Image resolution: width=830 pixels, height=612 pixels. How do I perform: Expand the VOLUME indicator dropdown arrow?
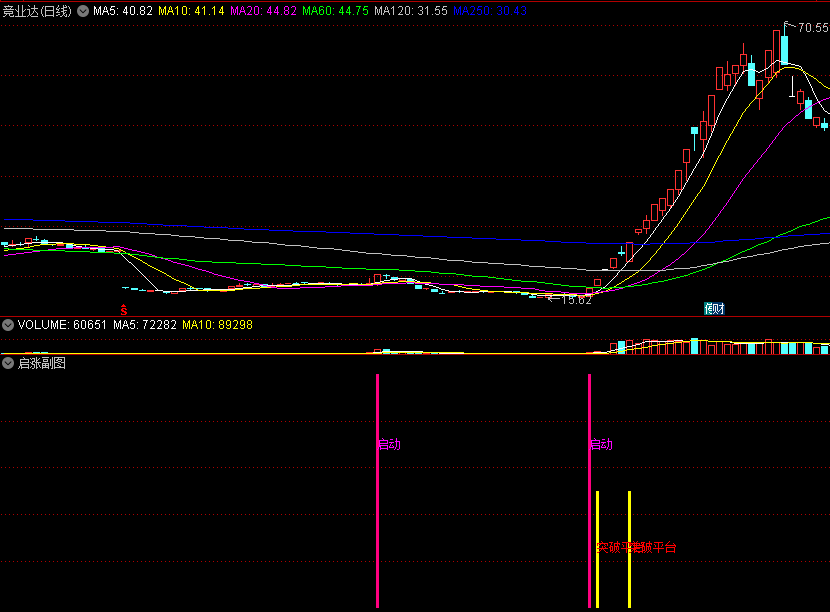[8, 325]
